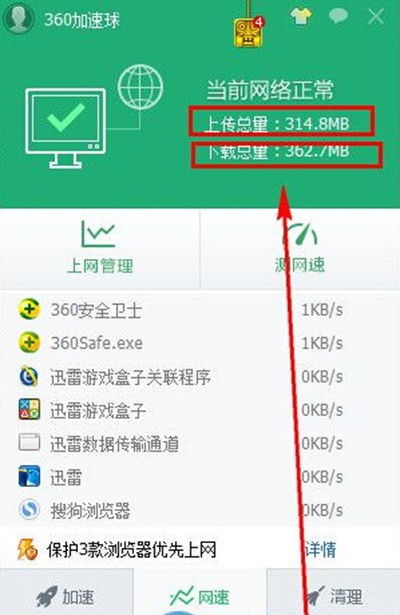Switch to the 清理 tab
This screenshot has width=400, height=615.
[334, 597]
